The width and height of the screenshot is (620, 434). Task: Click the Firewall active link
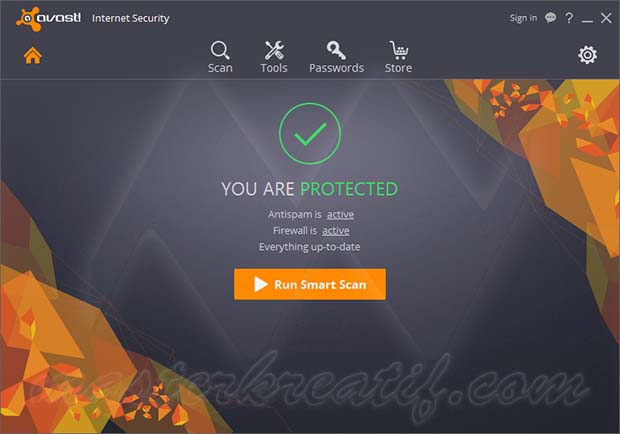click(x=336, y=230)
